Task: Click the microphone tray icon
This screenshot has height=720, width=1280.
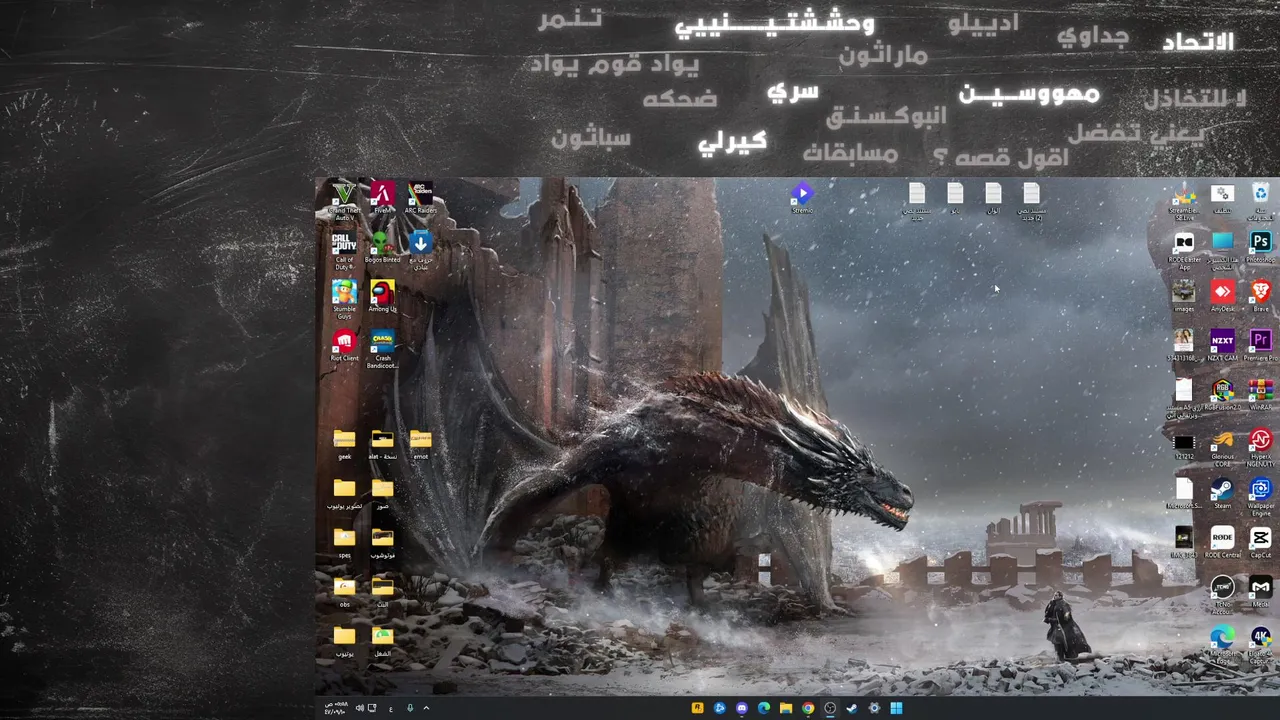Action: [409, 708]
